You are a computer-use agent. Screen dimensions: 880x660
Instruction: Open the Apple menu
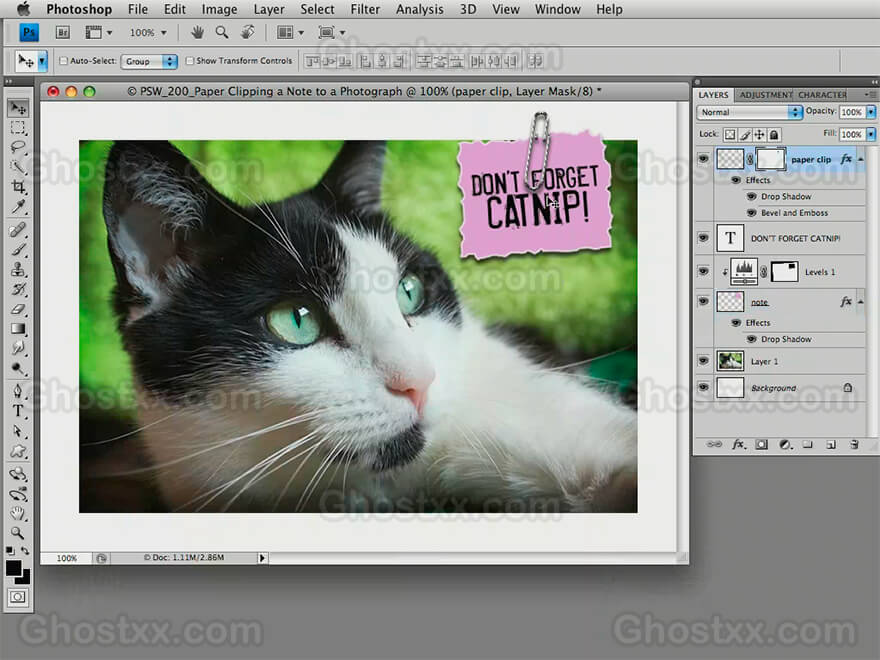pos(24,9)
